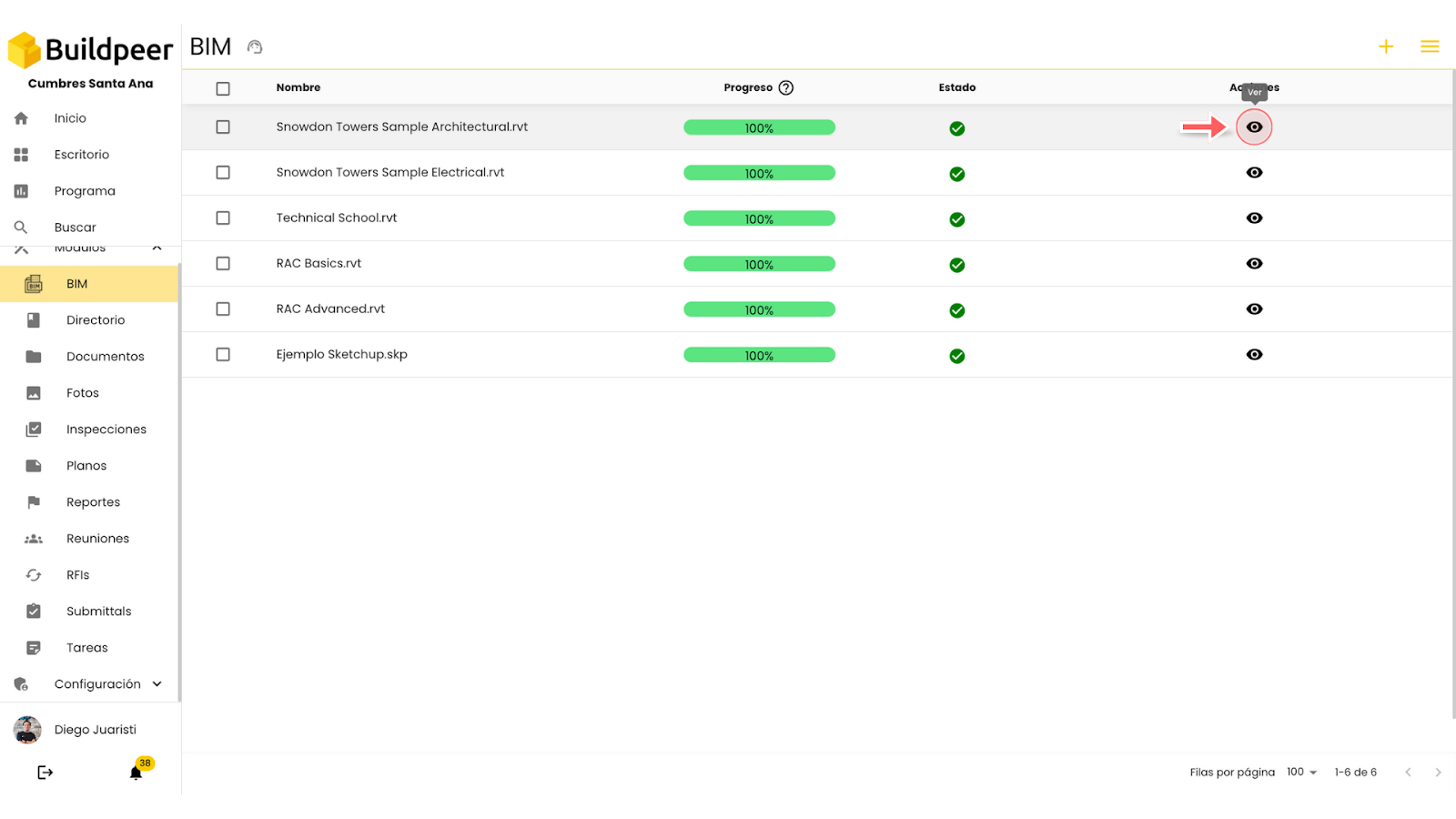Click the Configuración shield gear icon
The image size is (1456, 819).
pyautogui.click(x=21, y=684)
